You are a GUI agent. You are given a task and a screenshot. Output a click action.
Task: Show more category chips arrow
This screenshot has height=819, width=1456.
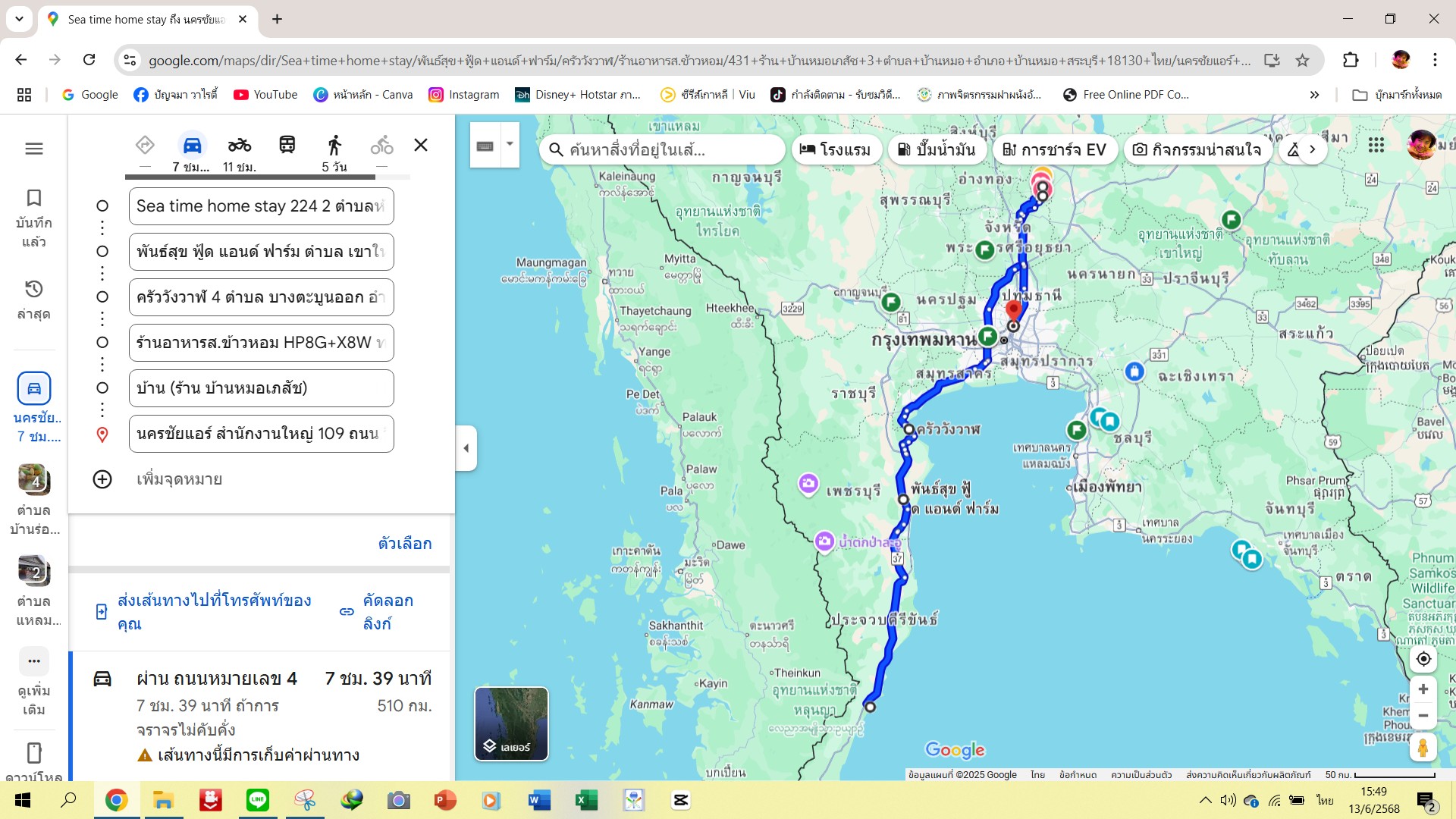[1312, 149]
